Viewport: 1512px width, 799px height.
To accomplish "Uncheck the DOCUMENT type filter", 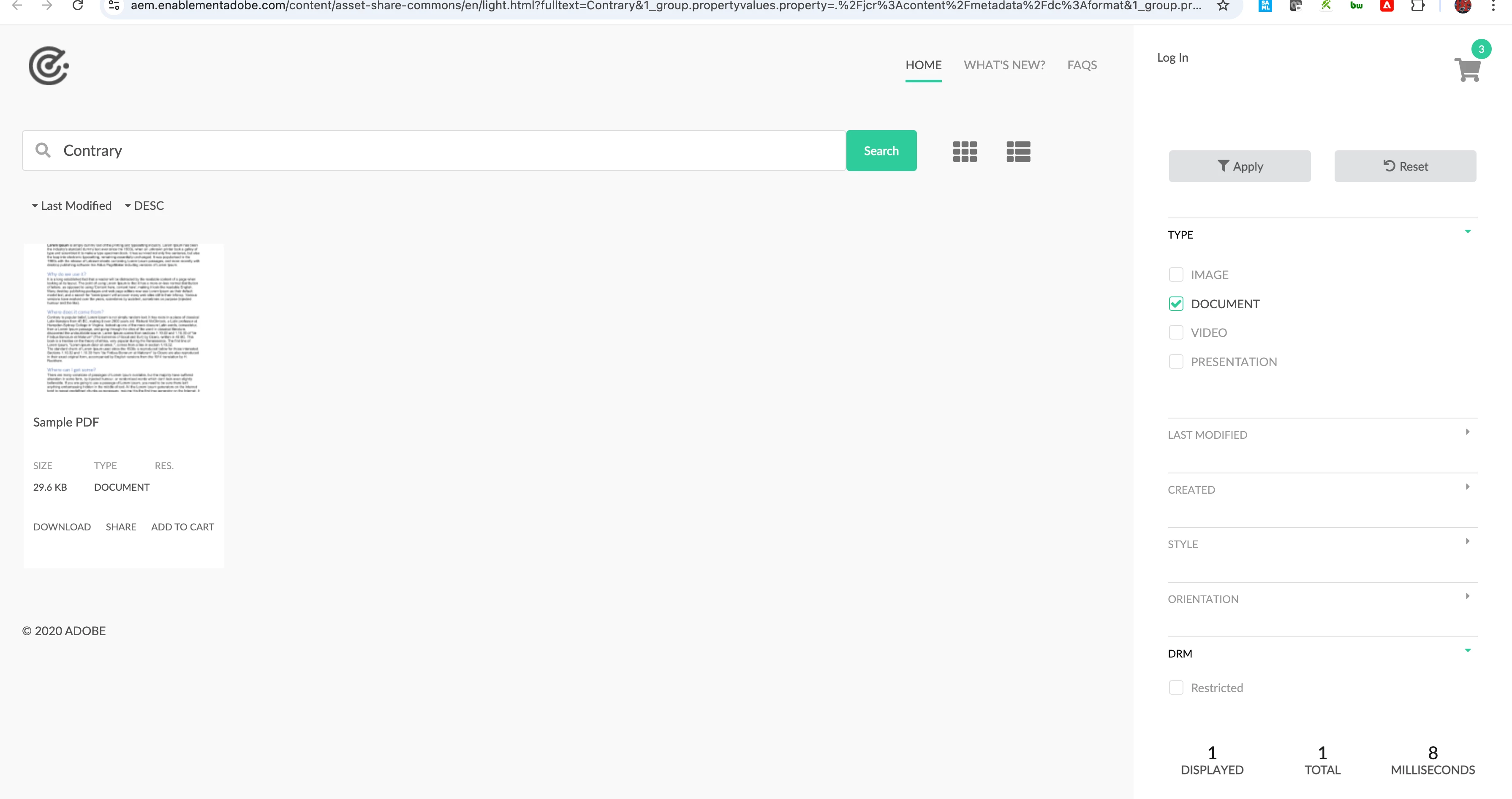I will (1176, 304).
